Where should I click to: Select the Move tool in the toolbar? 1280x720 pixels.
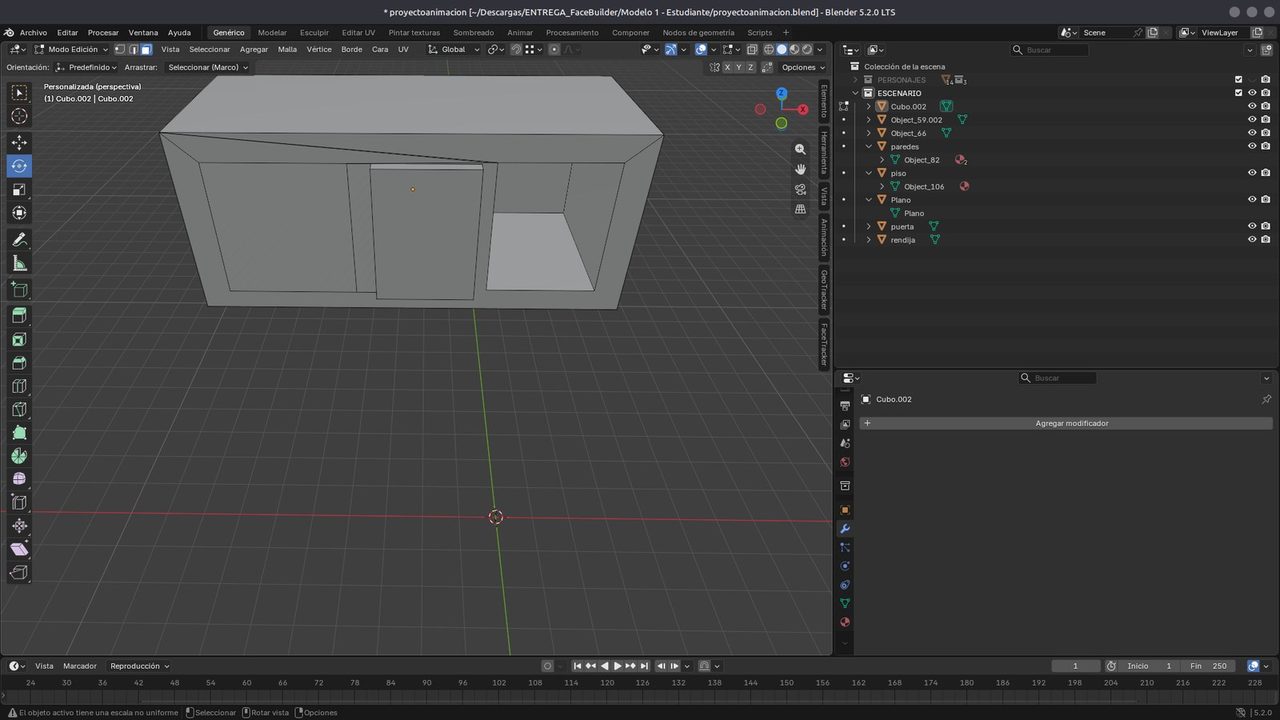[x=19, y=142]
